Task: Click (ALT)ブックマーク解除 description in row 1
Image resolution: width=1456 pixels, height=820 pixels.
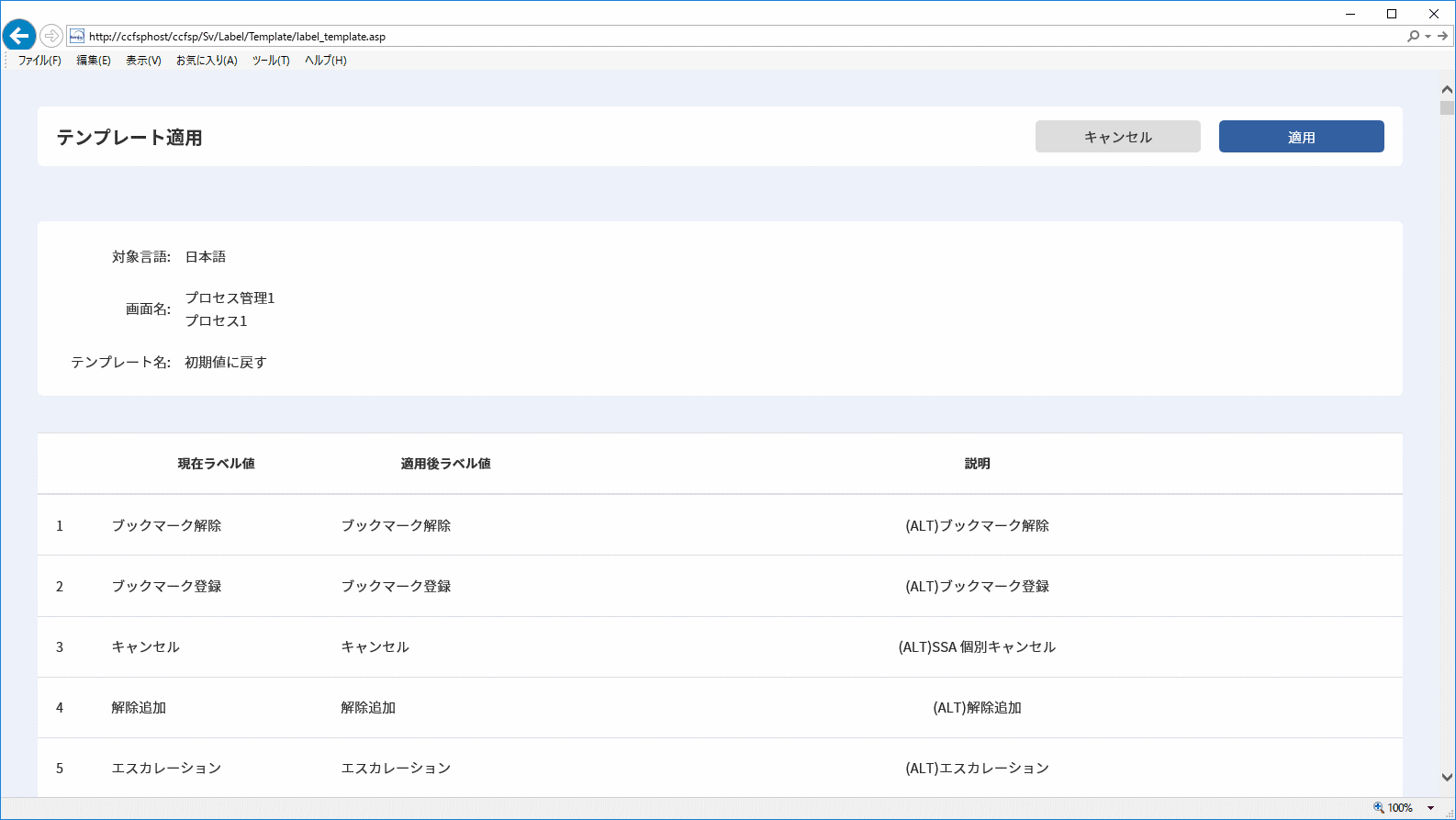Action: pos(978,526)
